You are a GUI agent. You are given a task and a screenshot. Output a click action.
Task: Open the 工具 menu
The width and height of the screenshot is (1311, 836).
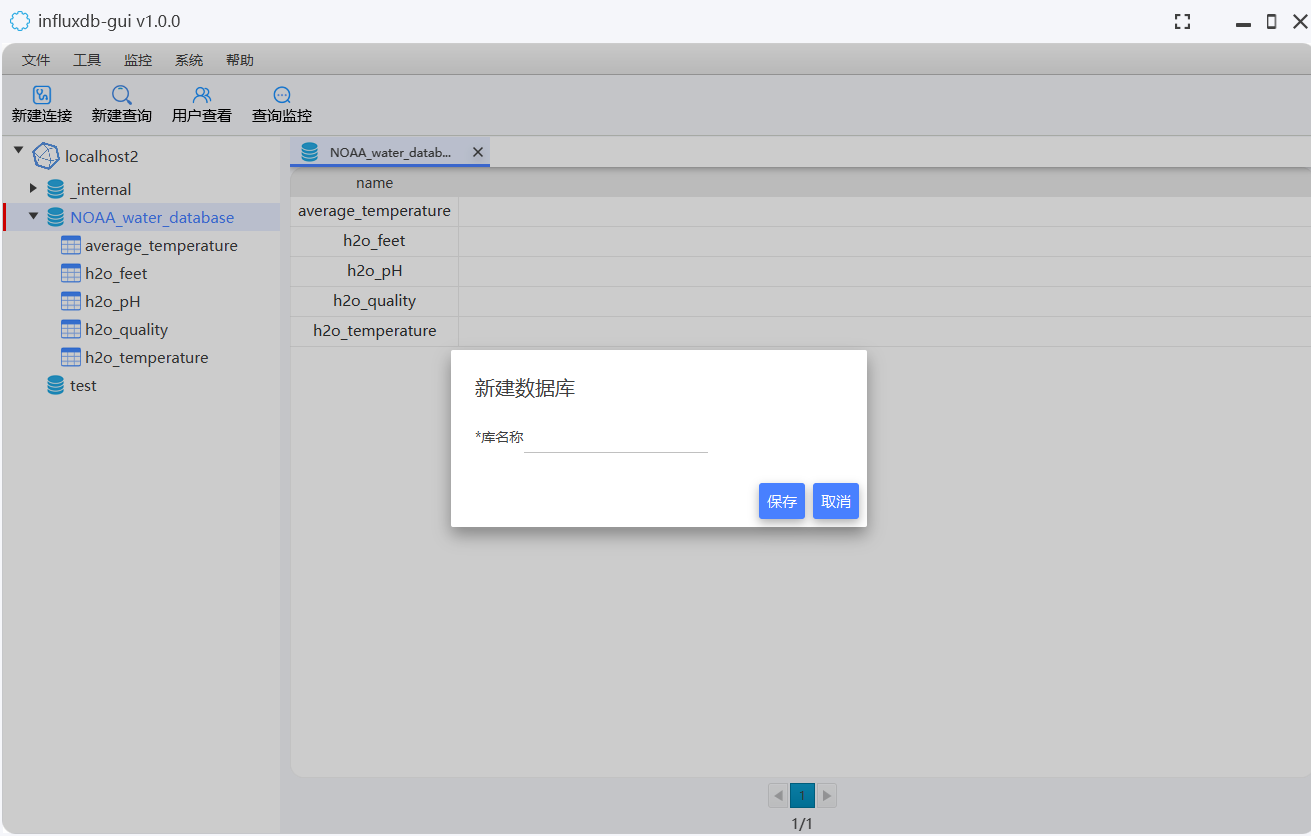(x=87, y=60)
